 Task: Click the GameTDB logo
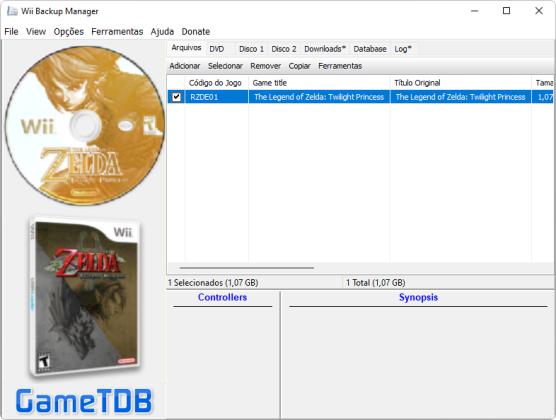tap(84, 402)
